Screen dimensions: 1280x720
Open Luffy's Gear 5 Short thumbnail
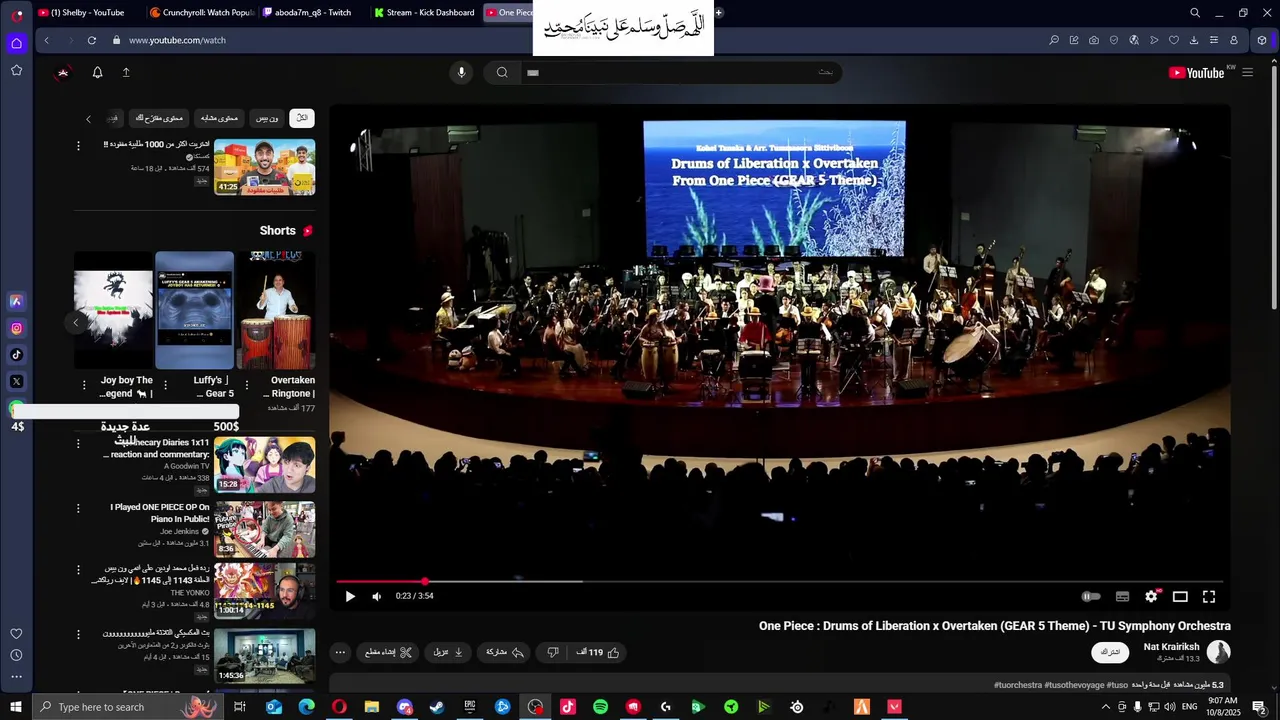click(195, 310)
